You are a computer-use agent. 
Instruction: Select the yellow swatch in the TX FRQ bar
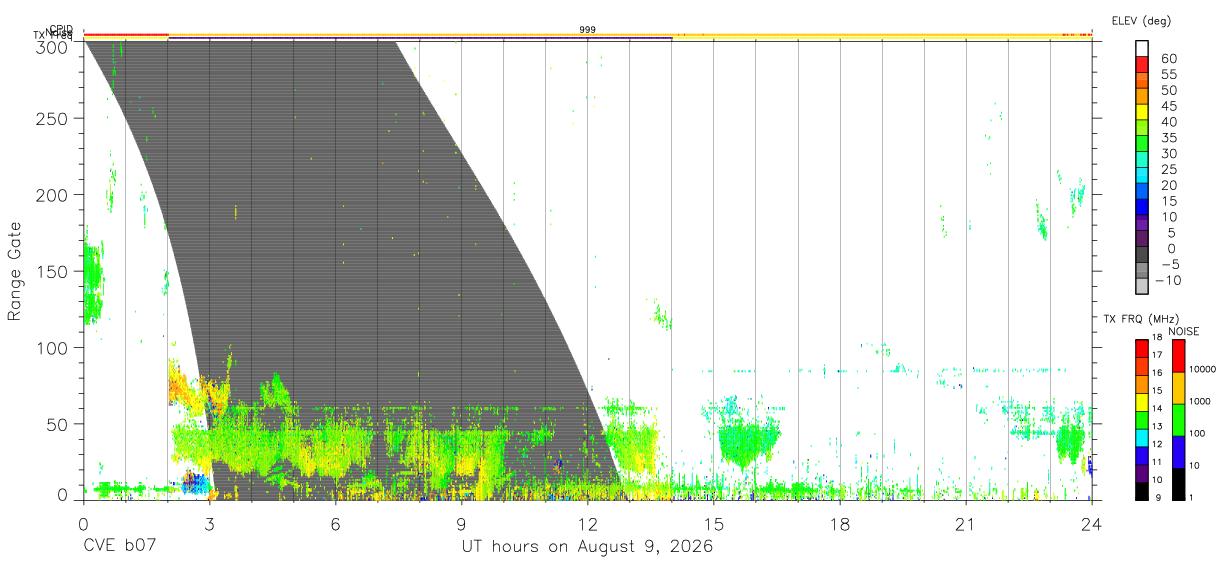tap(1142, 402)
